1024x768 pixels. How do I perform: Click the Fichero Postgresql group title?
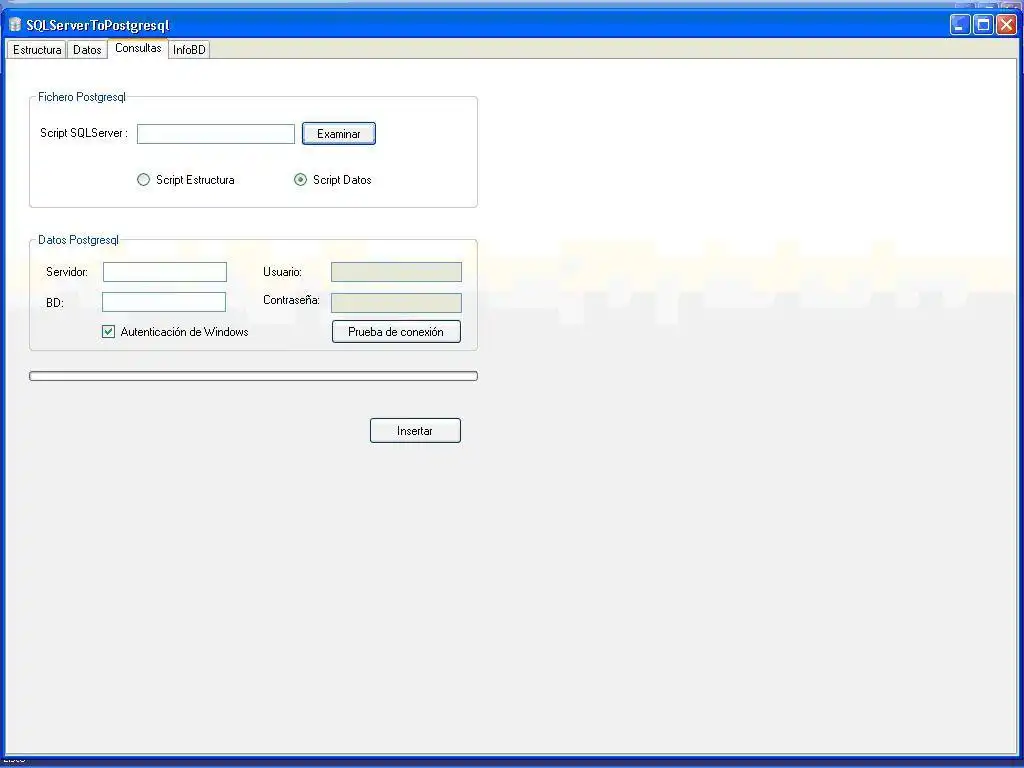pyautogui.click(x=82, y=97)
